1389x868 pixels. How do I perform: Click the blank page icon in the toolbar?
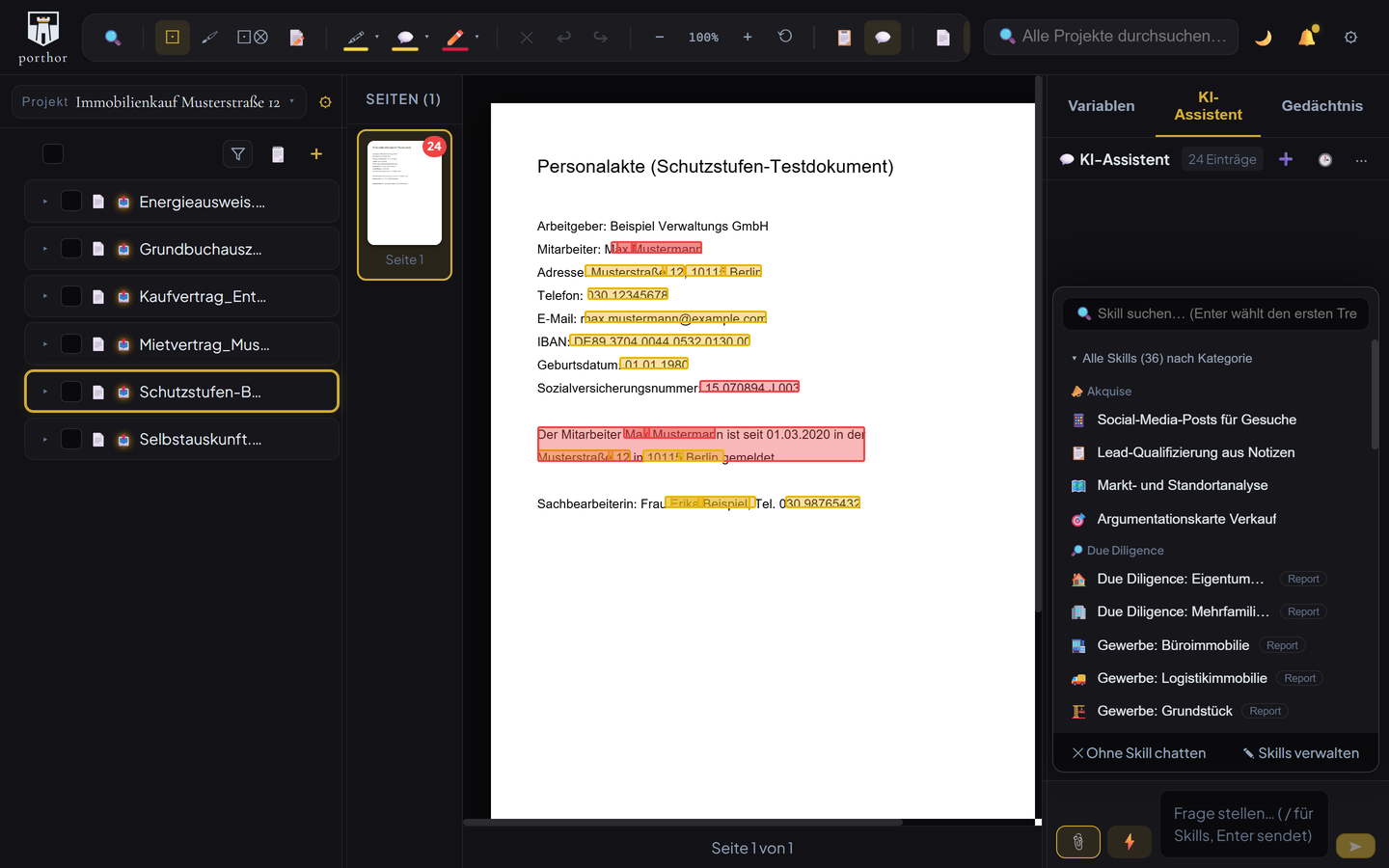(x=943, y=38)
